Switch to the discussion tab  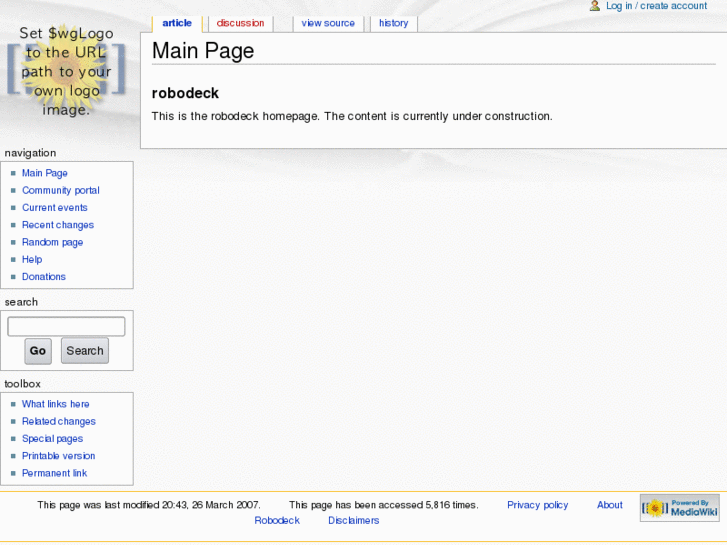(240, 23)
